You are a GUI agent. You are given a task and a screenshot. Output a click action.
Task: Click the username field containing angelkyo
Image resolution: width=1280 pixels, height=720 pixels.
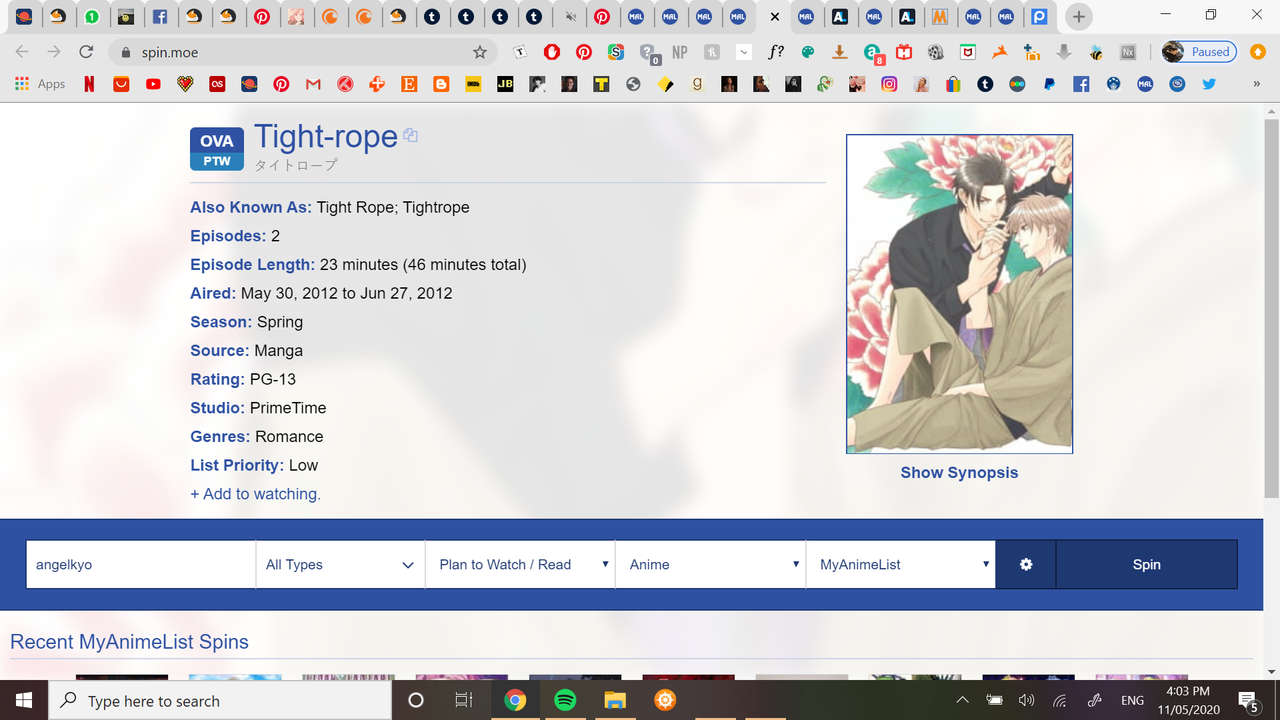pyautogui.click(x=140, y=565)
